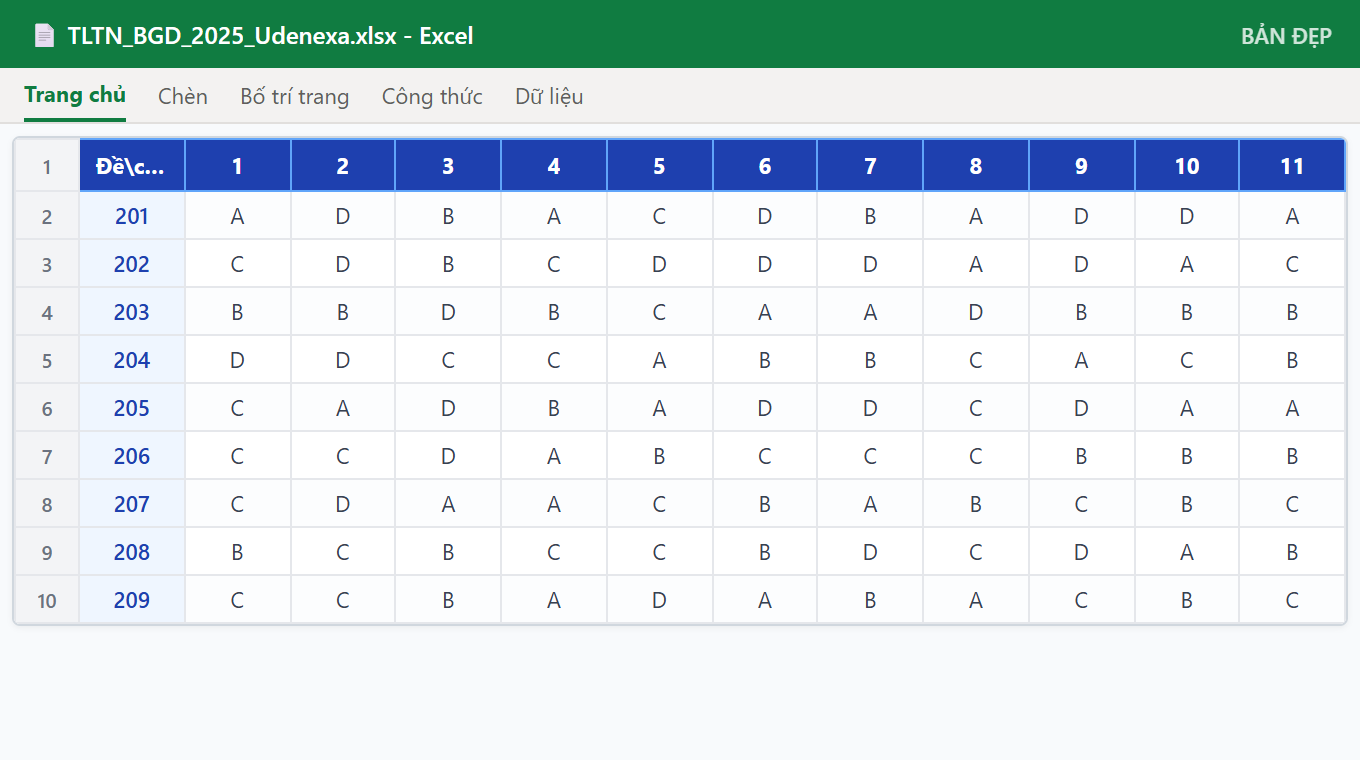
Task: Click answer C for code 202 question 4
Action: (554, 264)
